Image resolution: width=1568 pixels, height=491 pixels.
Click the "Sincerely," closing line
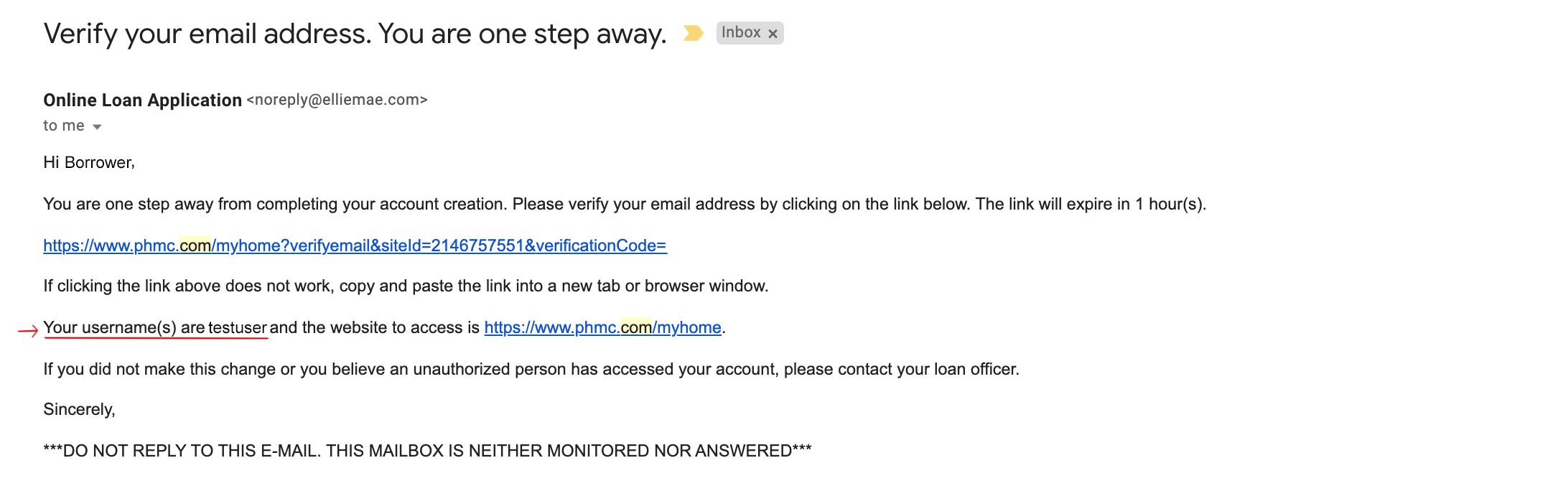(79, 409)
